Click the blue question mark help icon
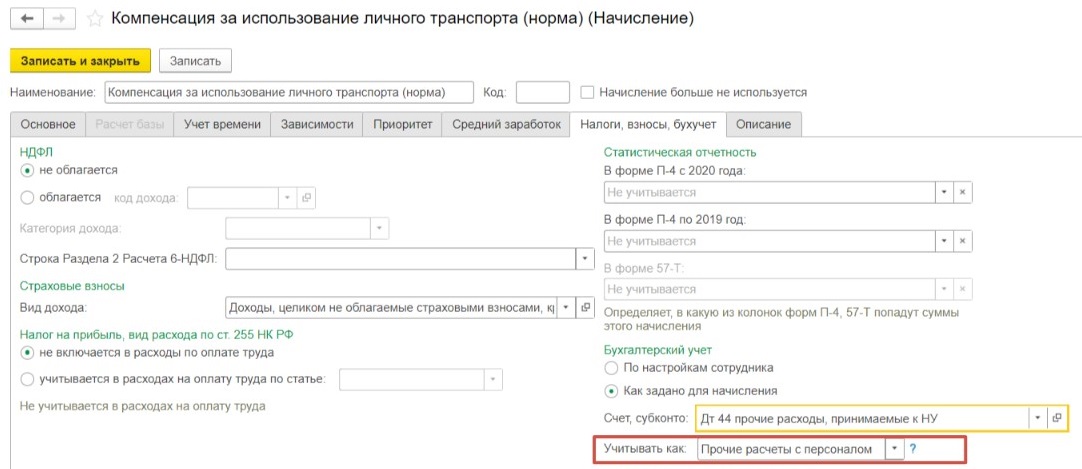1082x469 pixels. (913, 449)
